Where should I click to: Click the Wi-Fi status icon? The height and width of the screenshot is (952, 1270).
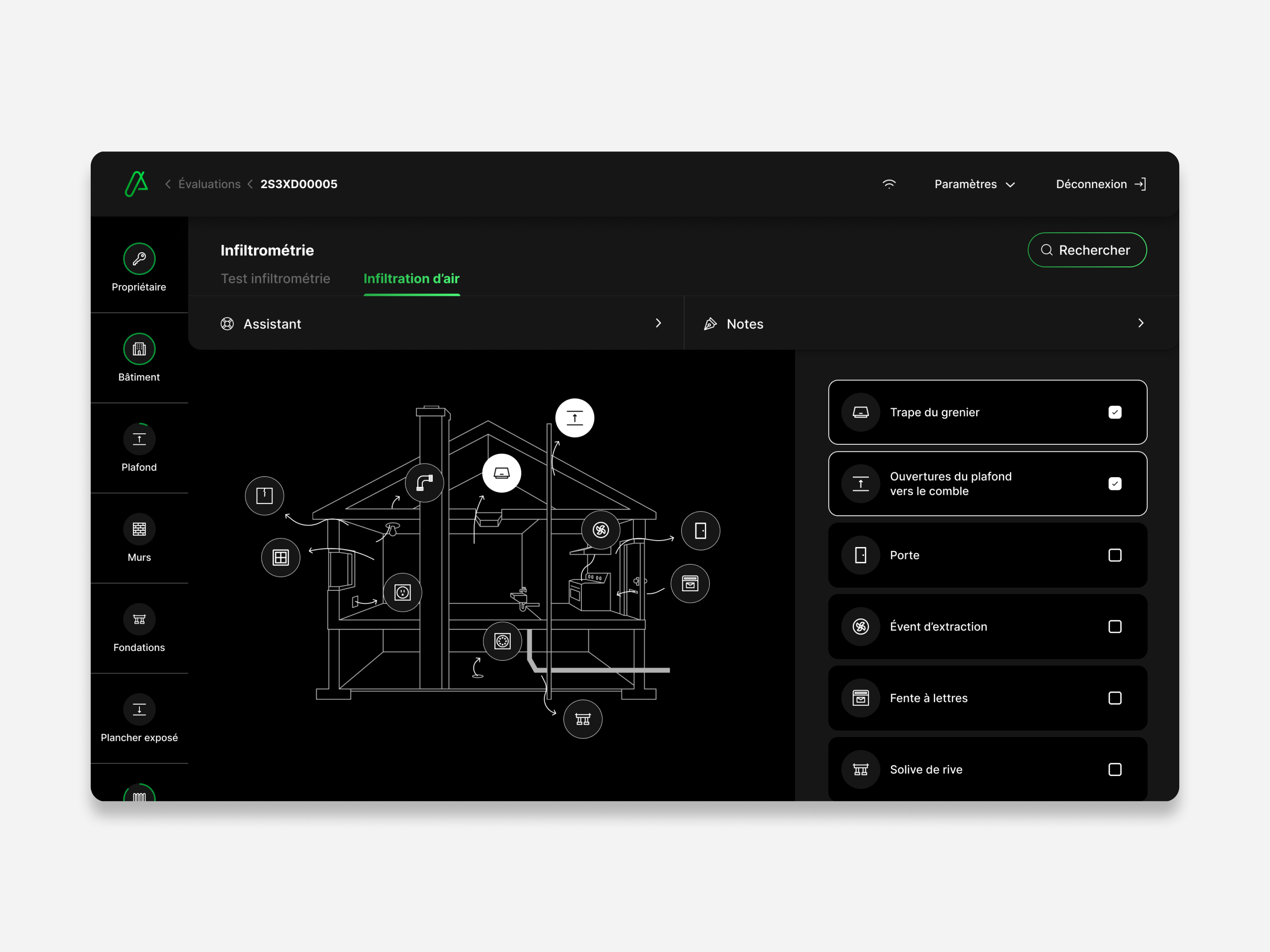pyautogui.click(x=889, y=184)
